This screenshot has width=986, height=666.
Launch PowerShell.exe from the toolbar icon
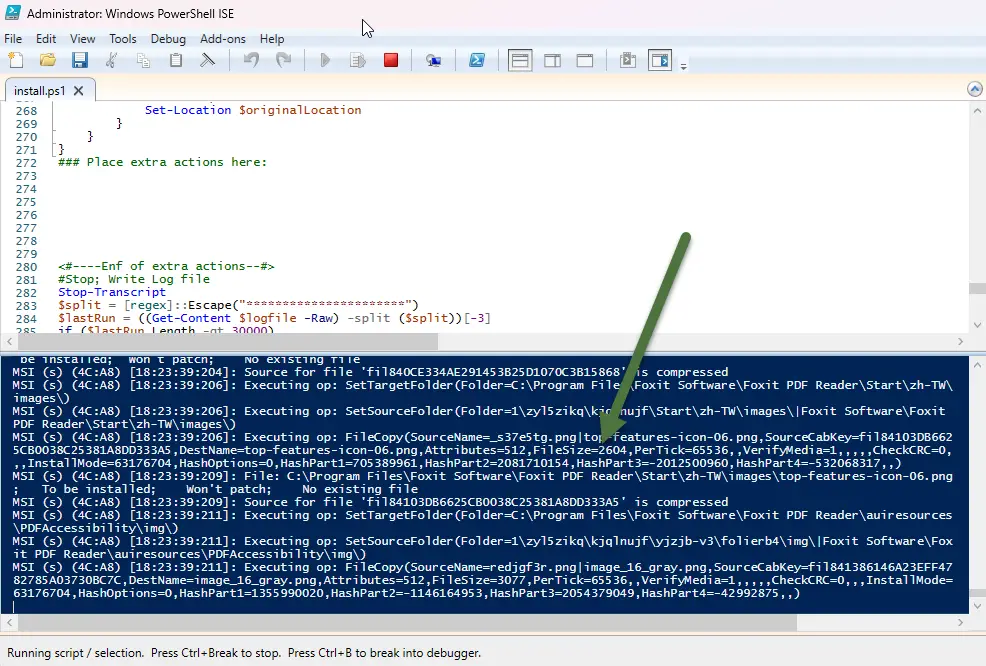pyautogui.click(x=479, y=61)
